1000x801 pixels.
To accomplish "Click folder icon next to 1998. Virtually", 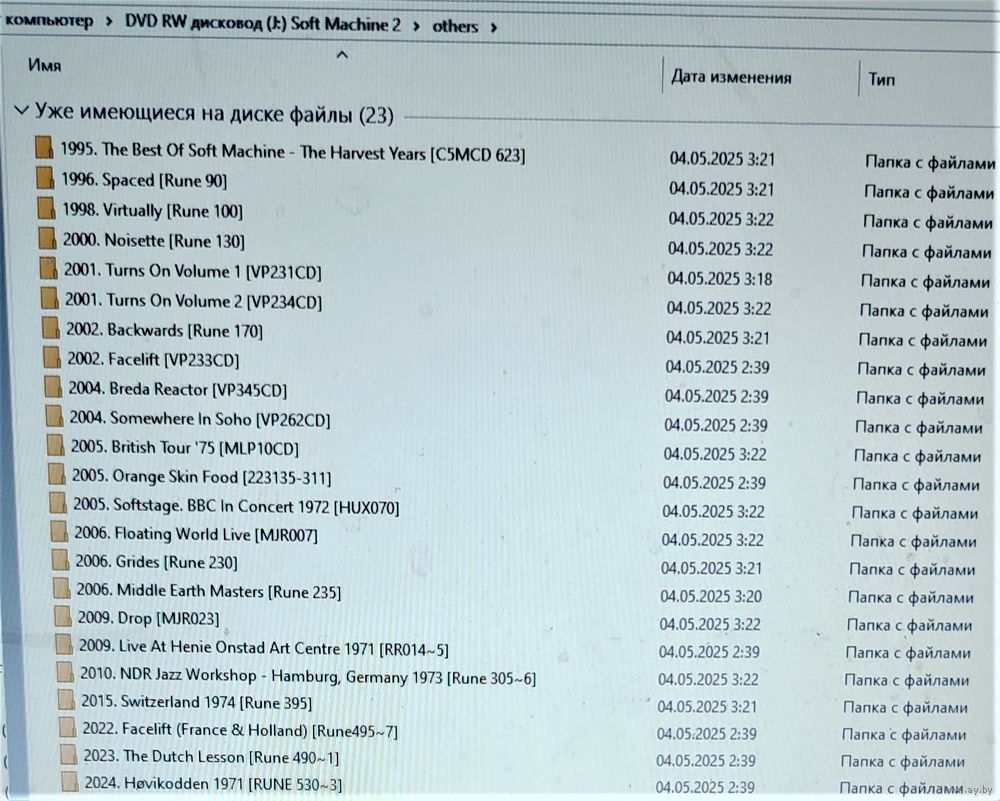I will point(46,208).
